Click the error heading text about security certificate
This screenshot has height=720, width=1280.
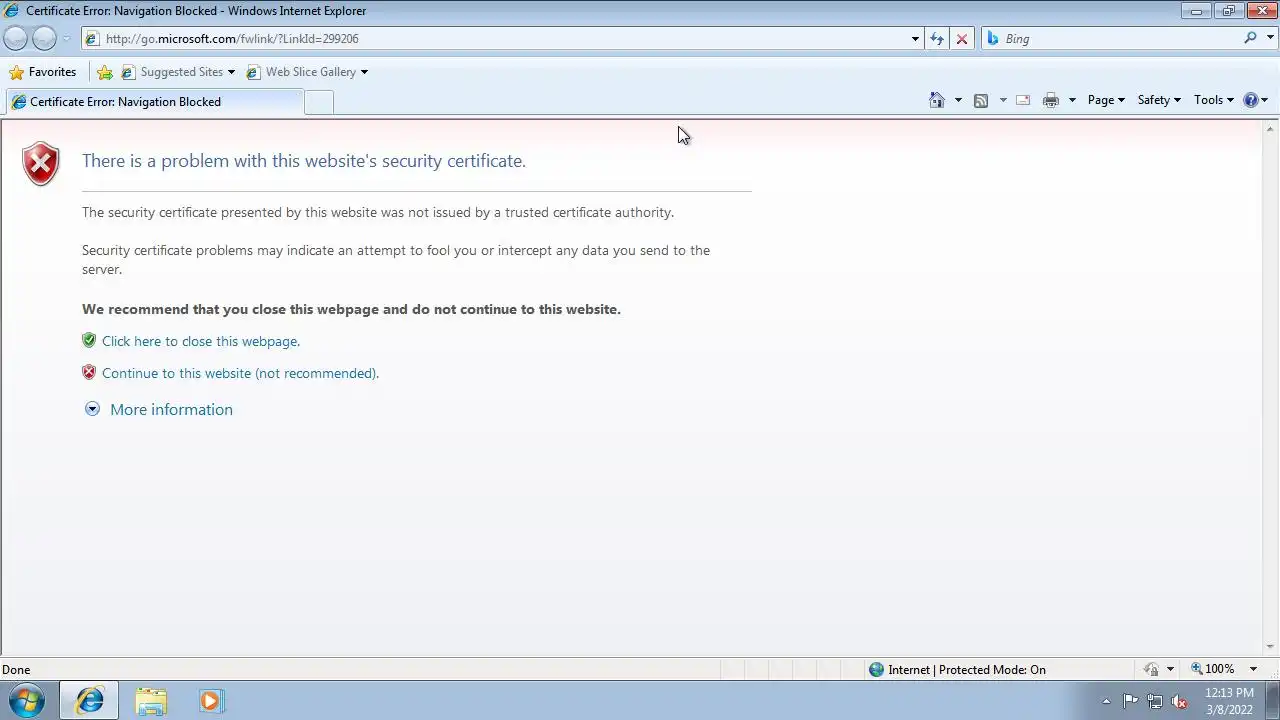pos(304,161)
